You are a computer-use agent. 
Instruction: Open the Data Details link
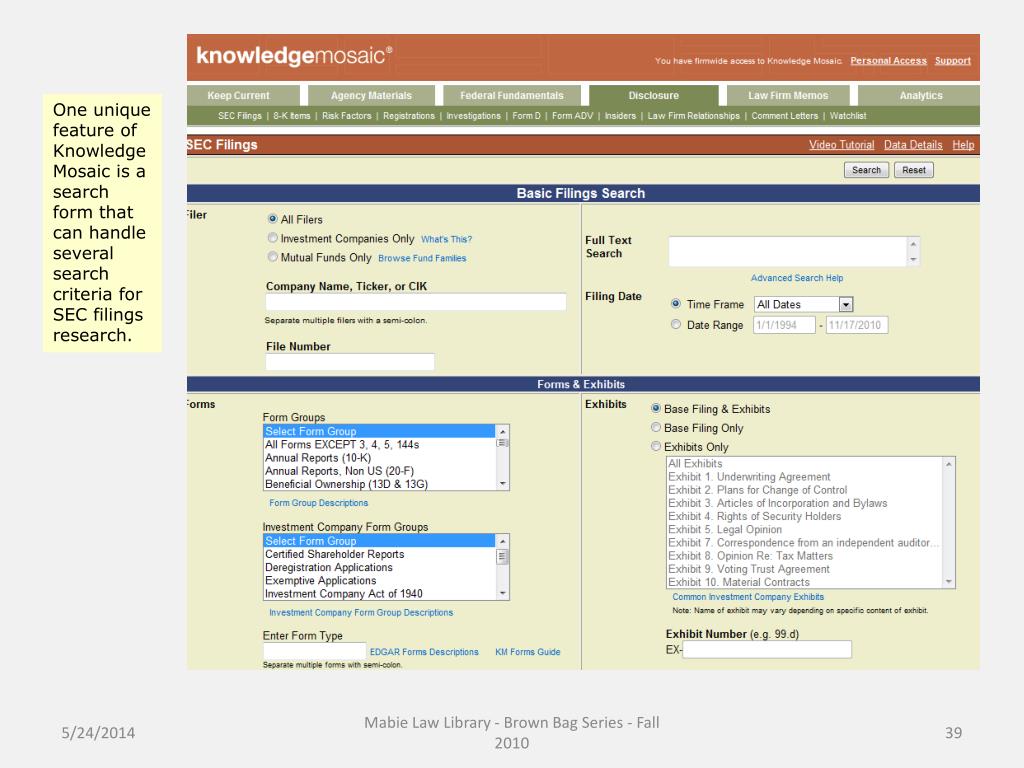coord(913,145)
